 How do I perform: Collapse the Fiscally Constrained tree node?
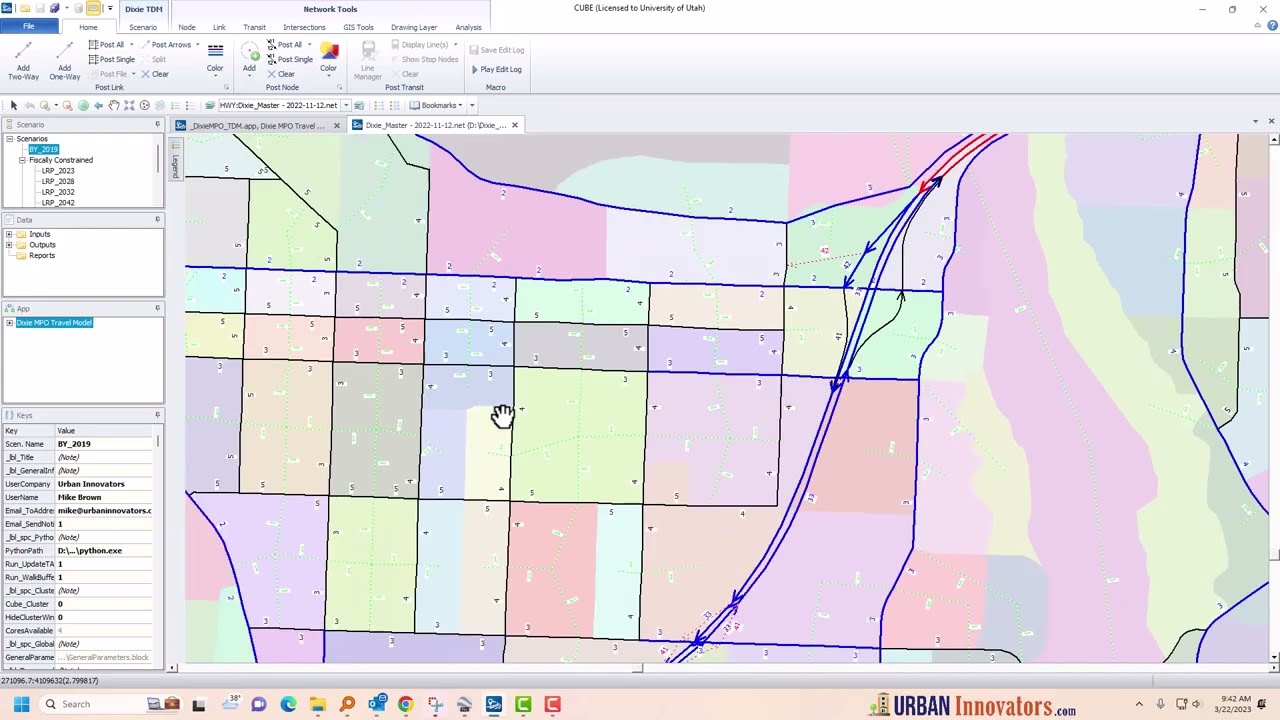click(22, 160)
